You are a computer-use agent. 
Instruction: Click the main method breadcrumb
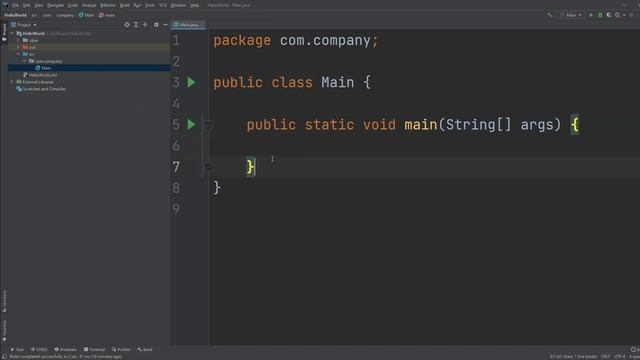click(107, 15)
